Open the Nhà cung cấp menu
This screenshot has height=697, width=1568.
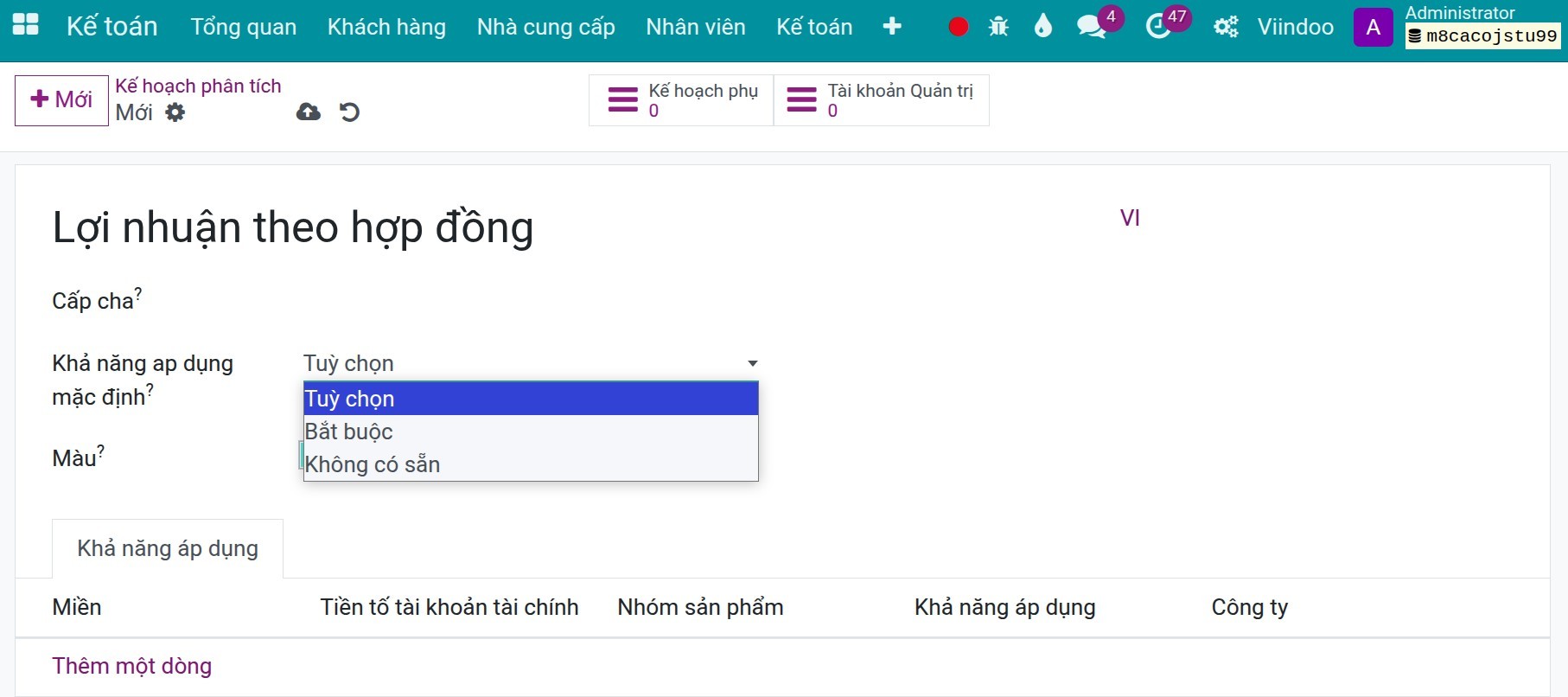[546, 27]
